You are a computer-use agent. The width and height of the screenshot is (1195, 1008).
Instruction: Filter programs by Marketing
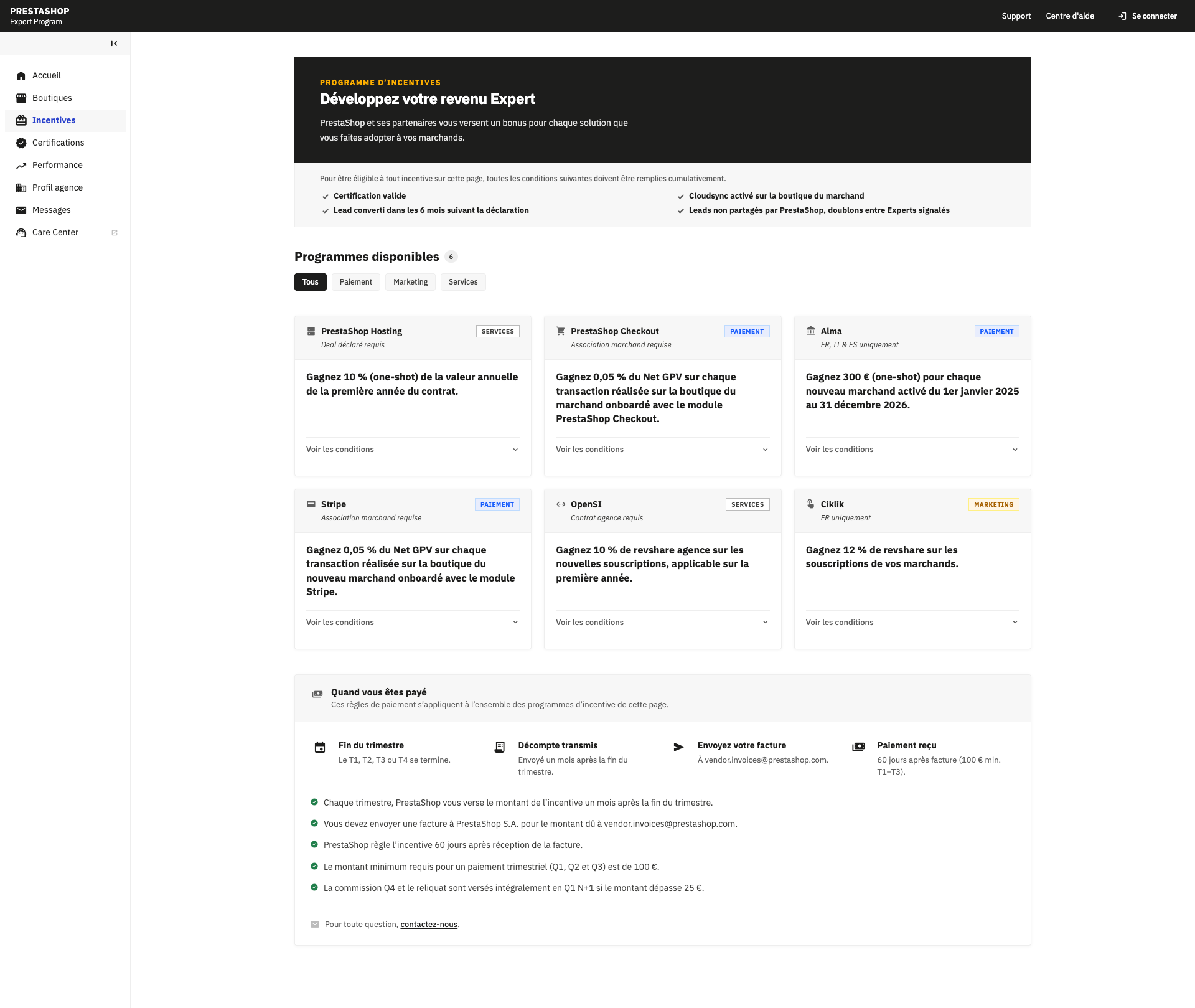(x=411, y=282)
